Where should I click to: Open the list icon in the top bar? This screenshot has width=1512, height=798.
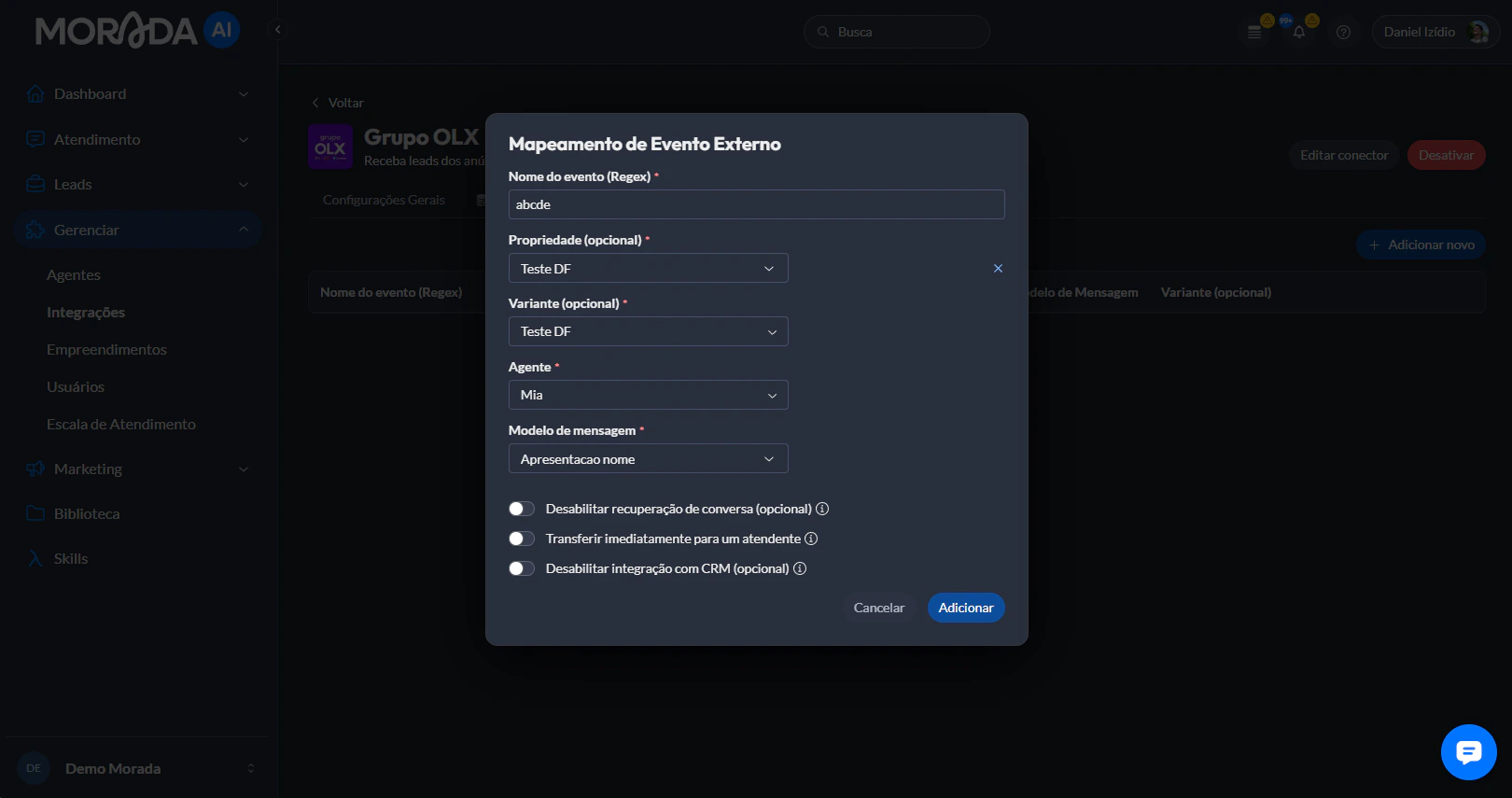click(1254, 32)
